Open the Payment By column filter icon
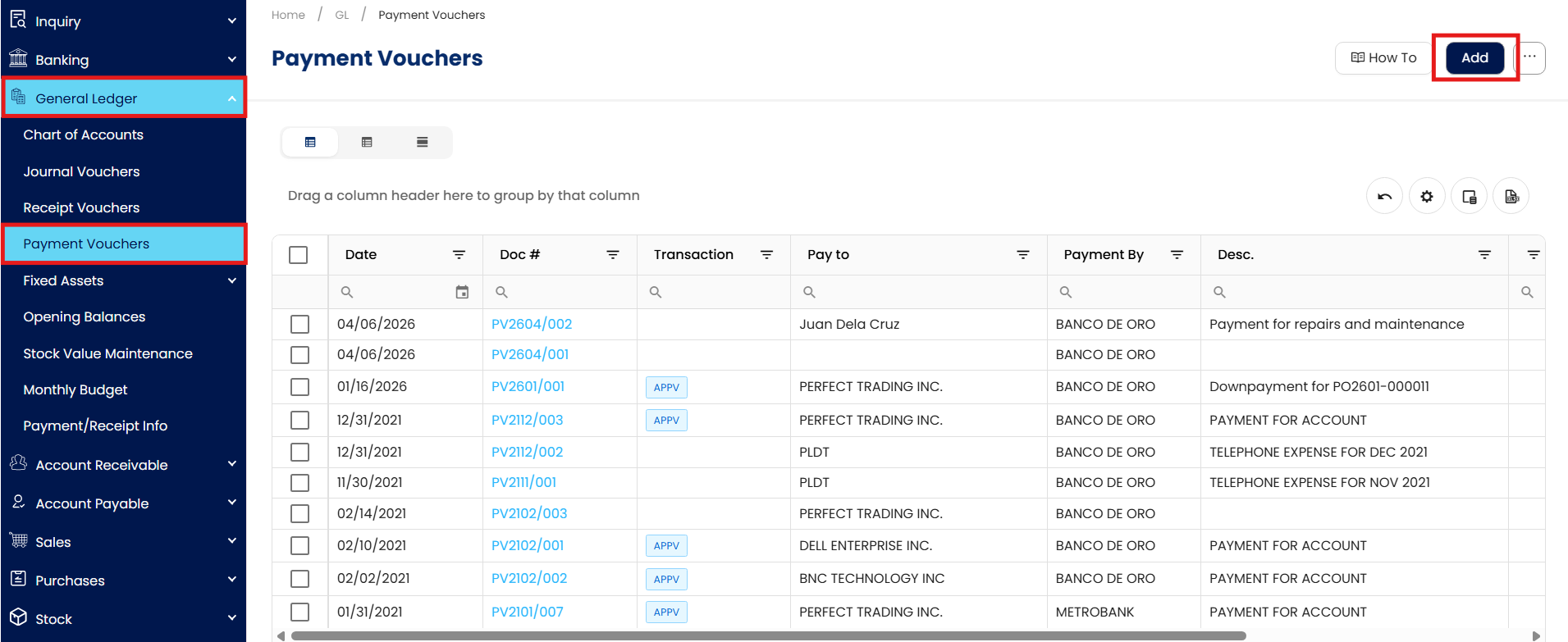Viewport: 1568px width, 642px height. point(1177,255)
